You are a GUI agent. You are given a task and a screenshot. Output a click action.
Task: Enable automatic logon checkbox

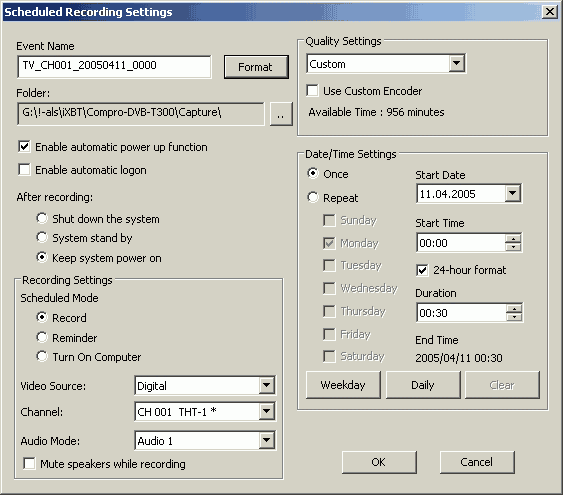(x=24, y=169)
